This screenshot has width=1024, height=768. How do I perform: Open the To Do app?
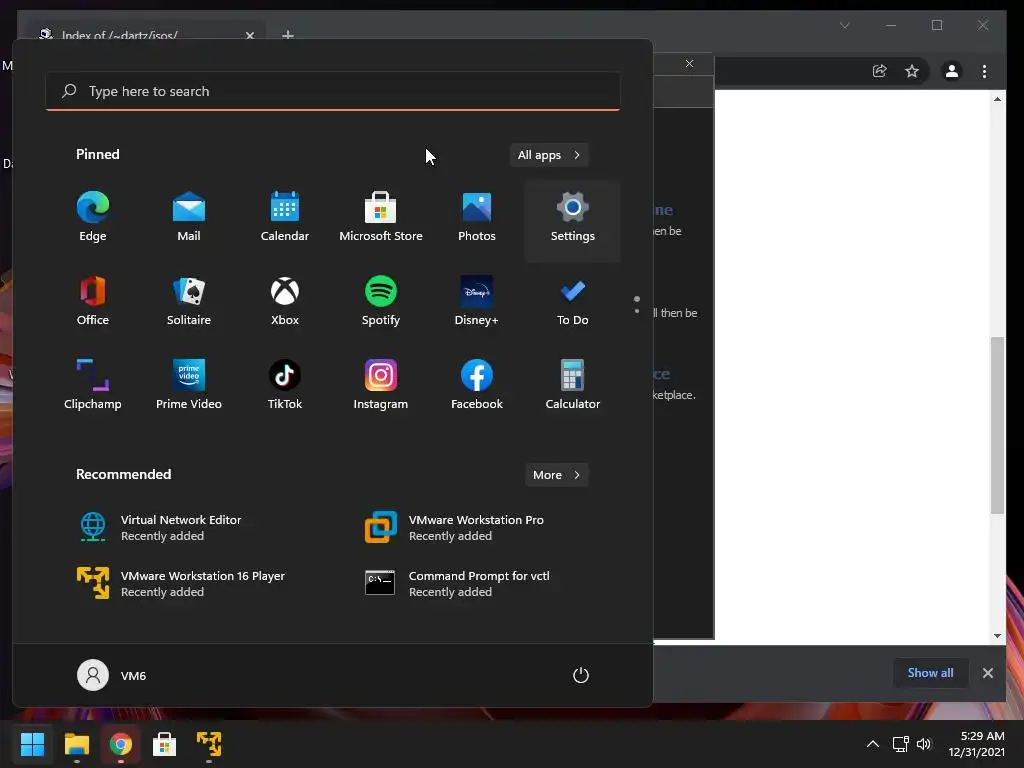[573, 302]
